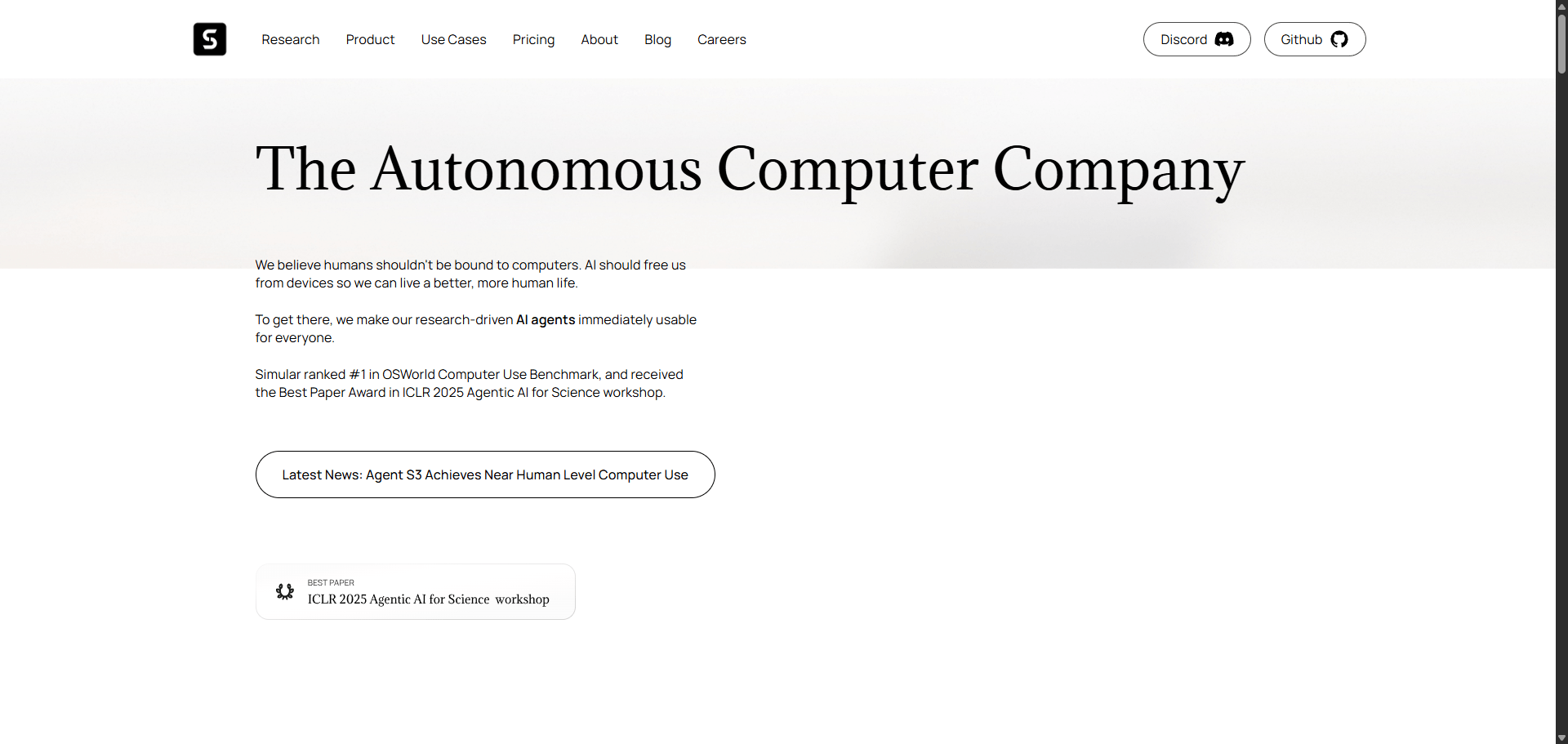Open the Careers page
The width and height of the screenshot is (1568, 744).
point(721,39)
